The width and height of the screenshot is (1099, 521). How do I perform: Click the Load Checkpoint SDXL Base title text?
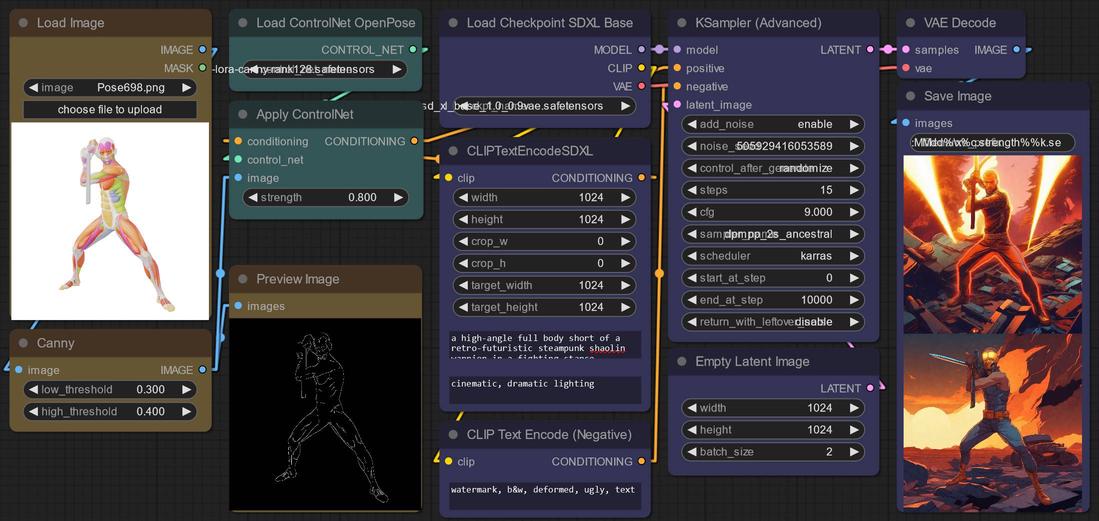click(550, 23)
